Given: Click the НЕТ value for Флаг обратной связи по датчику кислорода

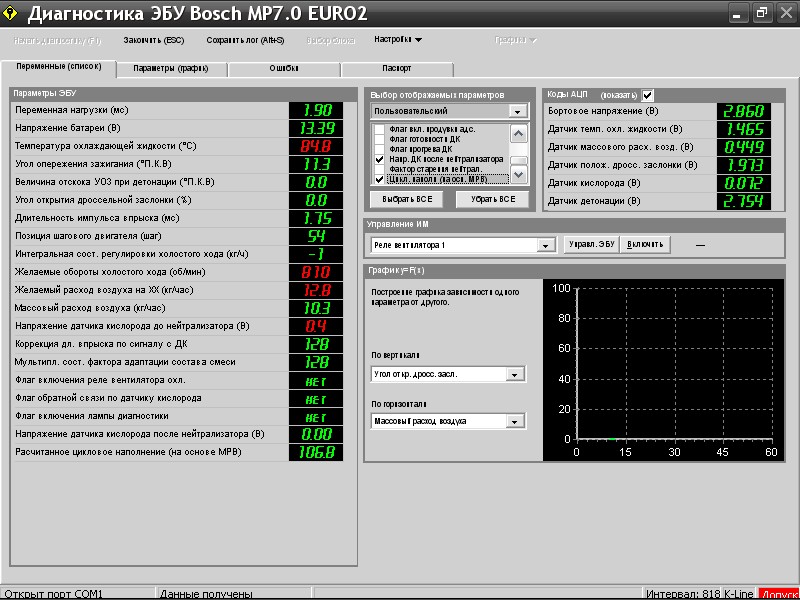Looking at the screenshot, I should tap(316, 398).
